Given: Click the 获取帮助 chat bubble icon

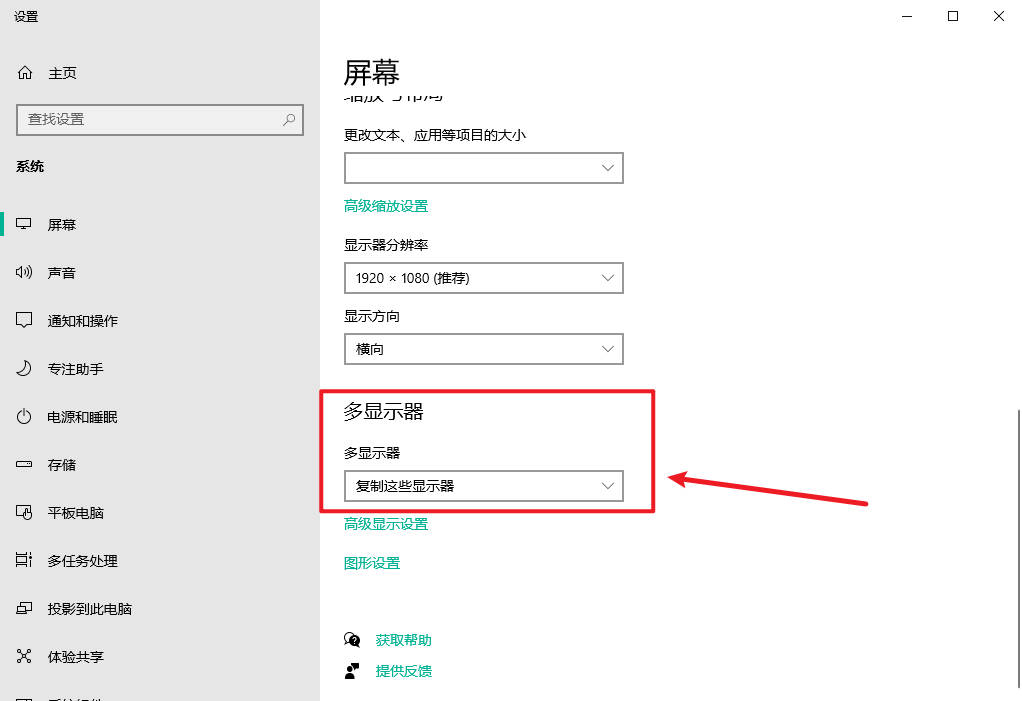Looking at the screenshot, I should tap(352, 640).
